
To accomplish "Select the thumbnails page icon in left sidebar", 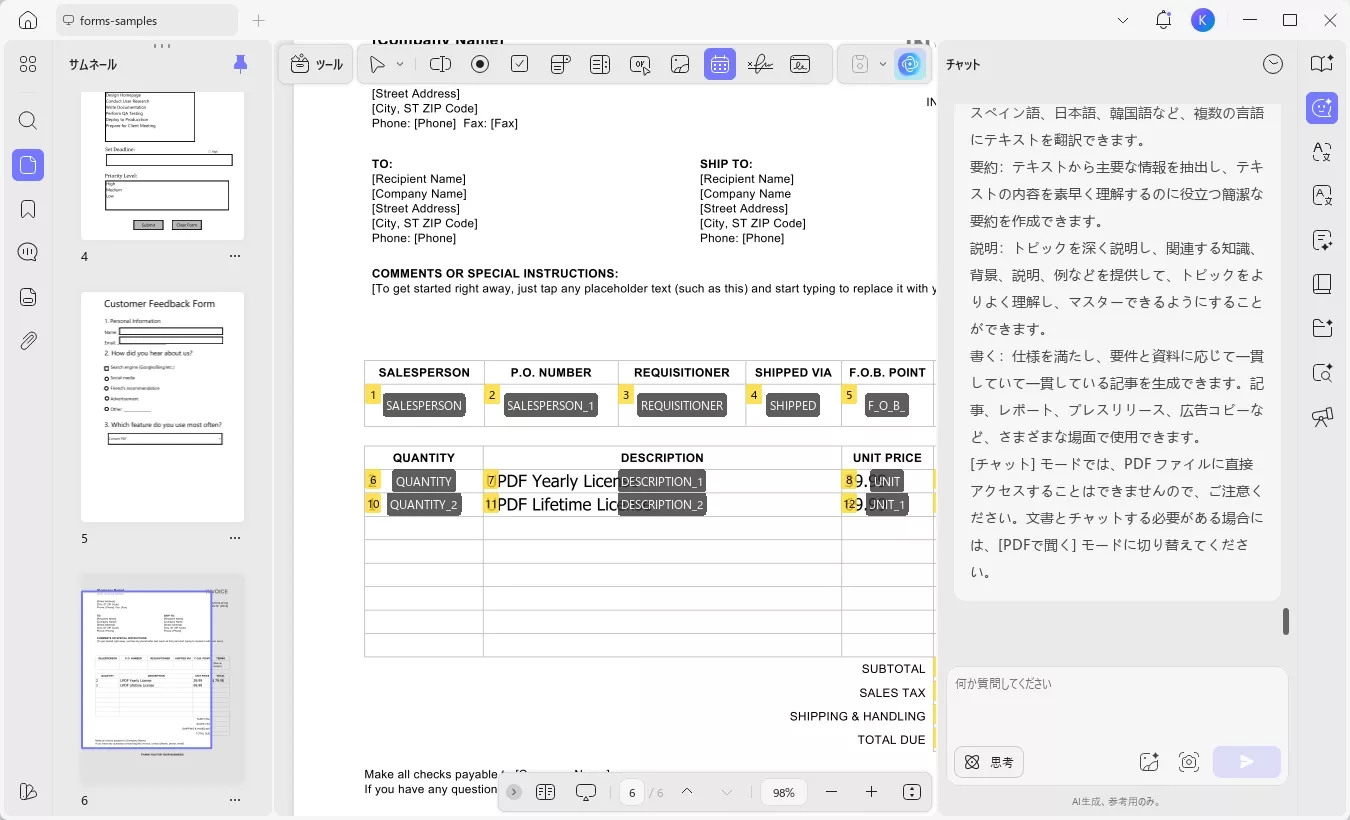I will point(28,165).
